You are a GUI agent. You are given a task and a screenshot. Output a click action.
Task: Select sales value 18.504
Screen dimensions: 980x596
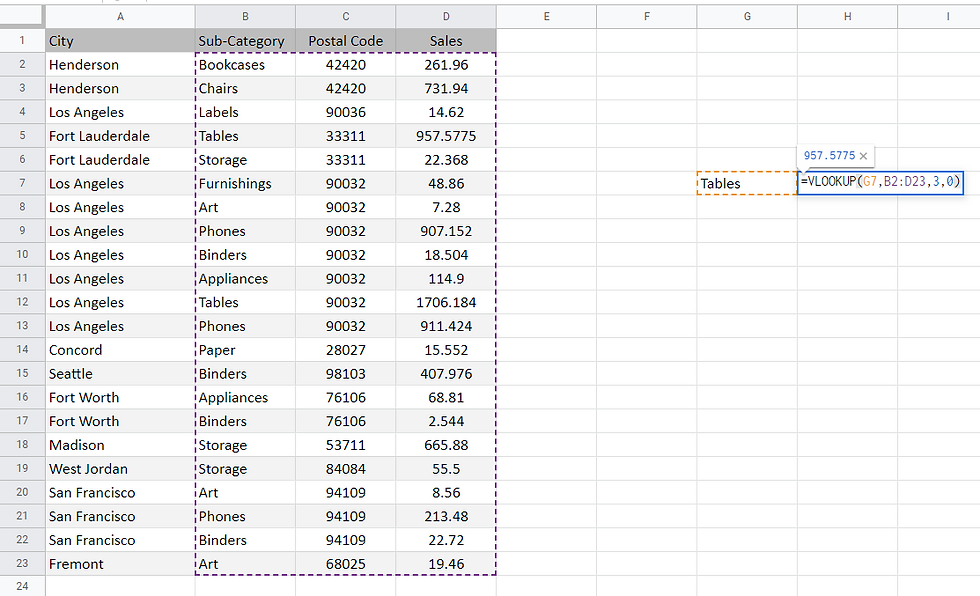click(446, 255)
